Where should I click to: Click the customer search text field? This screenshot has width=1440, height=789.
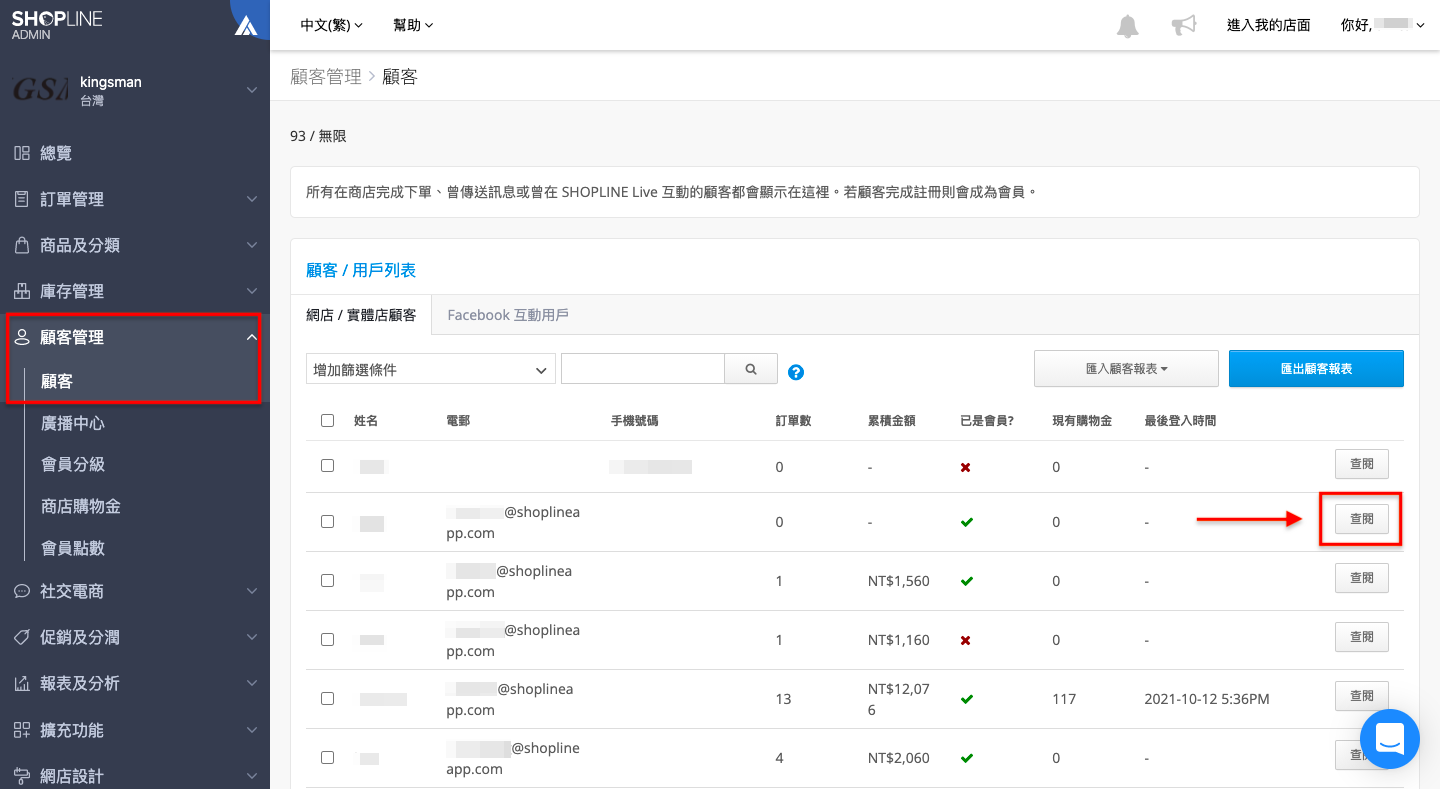(642, 369)
